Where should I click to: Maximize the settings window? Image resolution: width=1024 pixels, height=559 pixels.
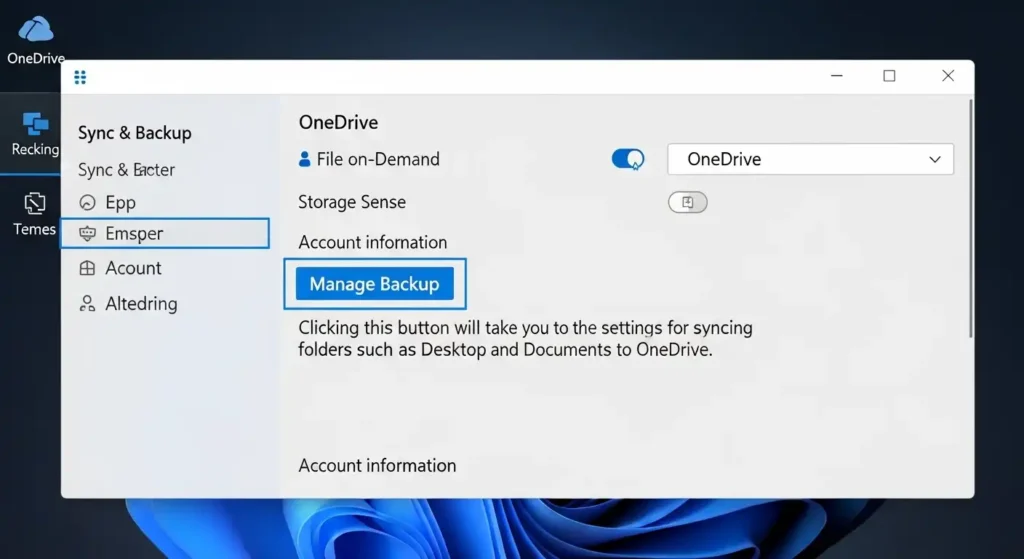(x=889, y=76)
